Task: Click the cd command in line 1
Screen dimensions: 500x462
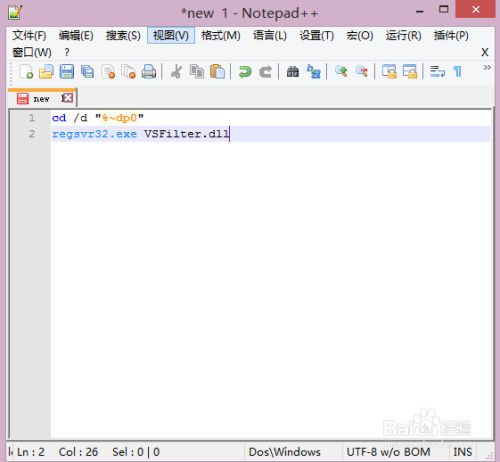Action: (x=59, y=118)
